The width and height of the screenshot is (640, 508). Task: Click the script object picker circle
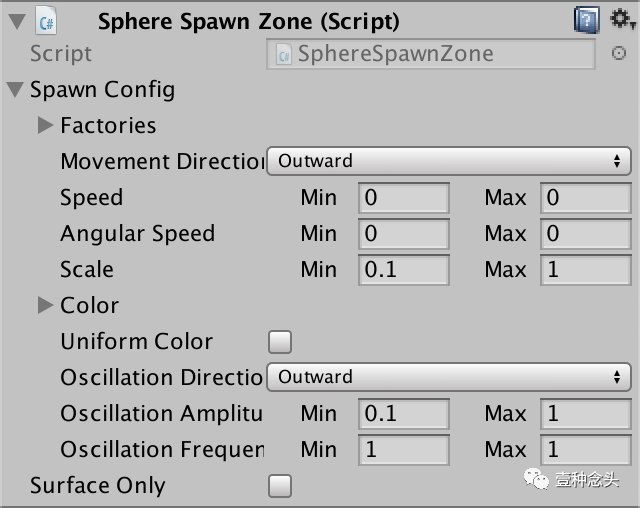click(619, 54)
